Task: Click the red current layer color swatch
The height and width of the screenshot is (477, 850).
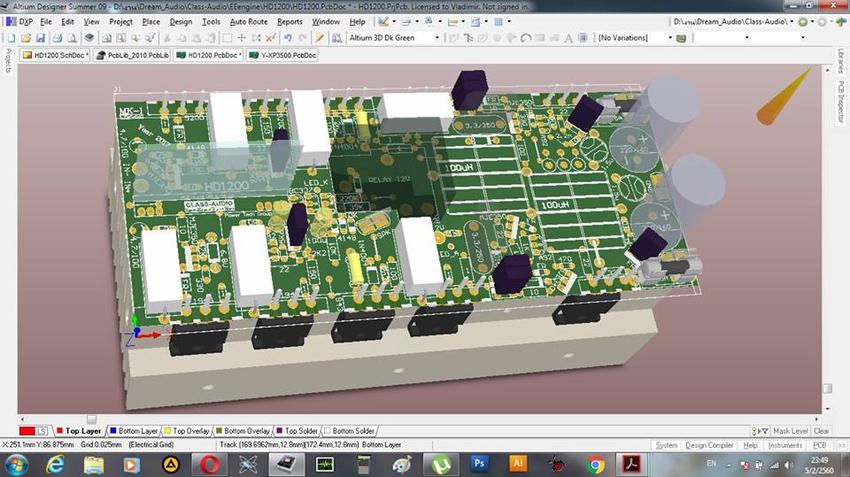Action: click(27, 431)
